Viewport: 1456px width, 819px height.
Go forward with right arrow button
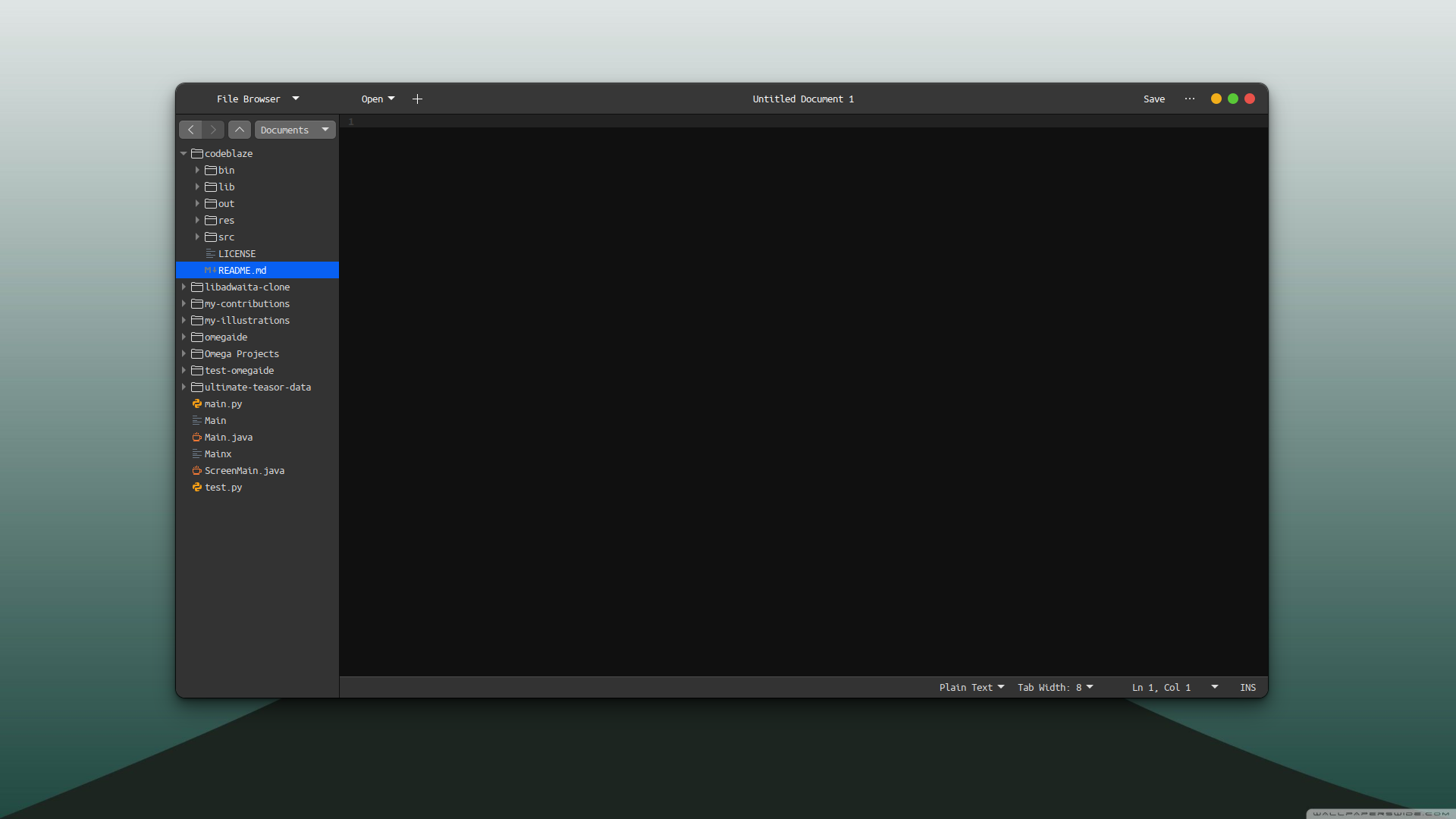[x=213, y=130]
